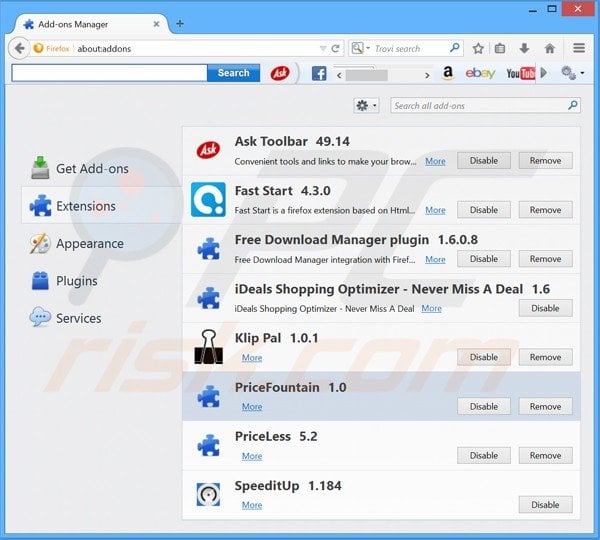The image size is (600, 540).
Task: Click magnifier in Search all add-ons
Action: pyautogui.click(x=572, y=105)
